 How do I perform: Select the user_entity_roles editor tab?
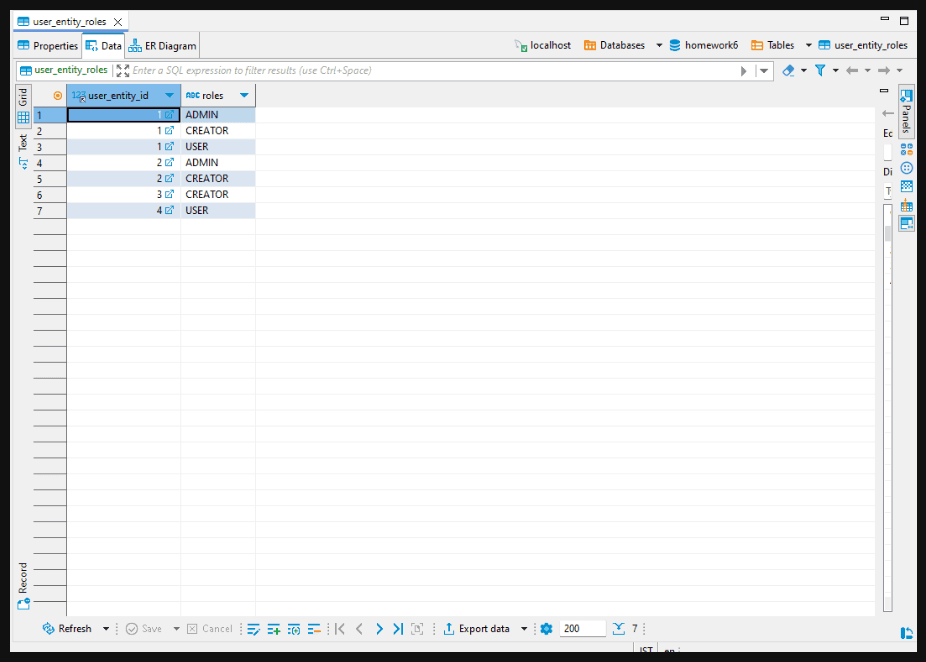tap(70, 22)
